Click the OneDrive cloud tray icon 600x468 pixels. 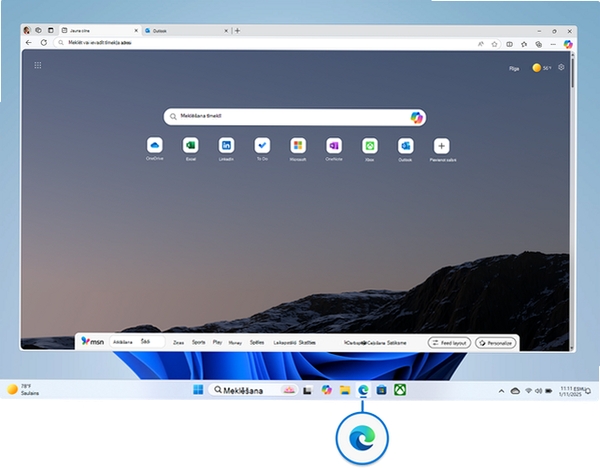[x=515, y=391]
